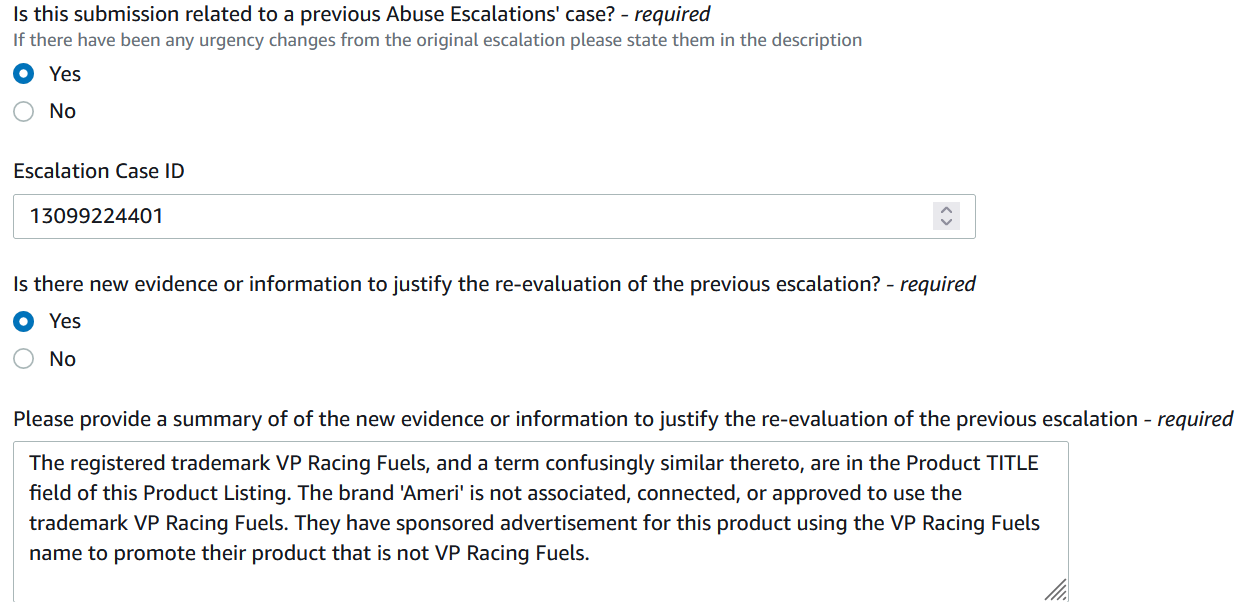Select No for previous Abuse Escalations case
The image size is (1238, 602).
click(x=25, y=111)
